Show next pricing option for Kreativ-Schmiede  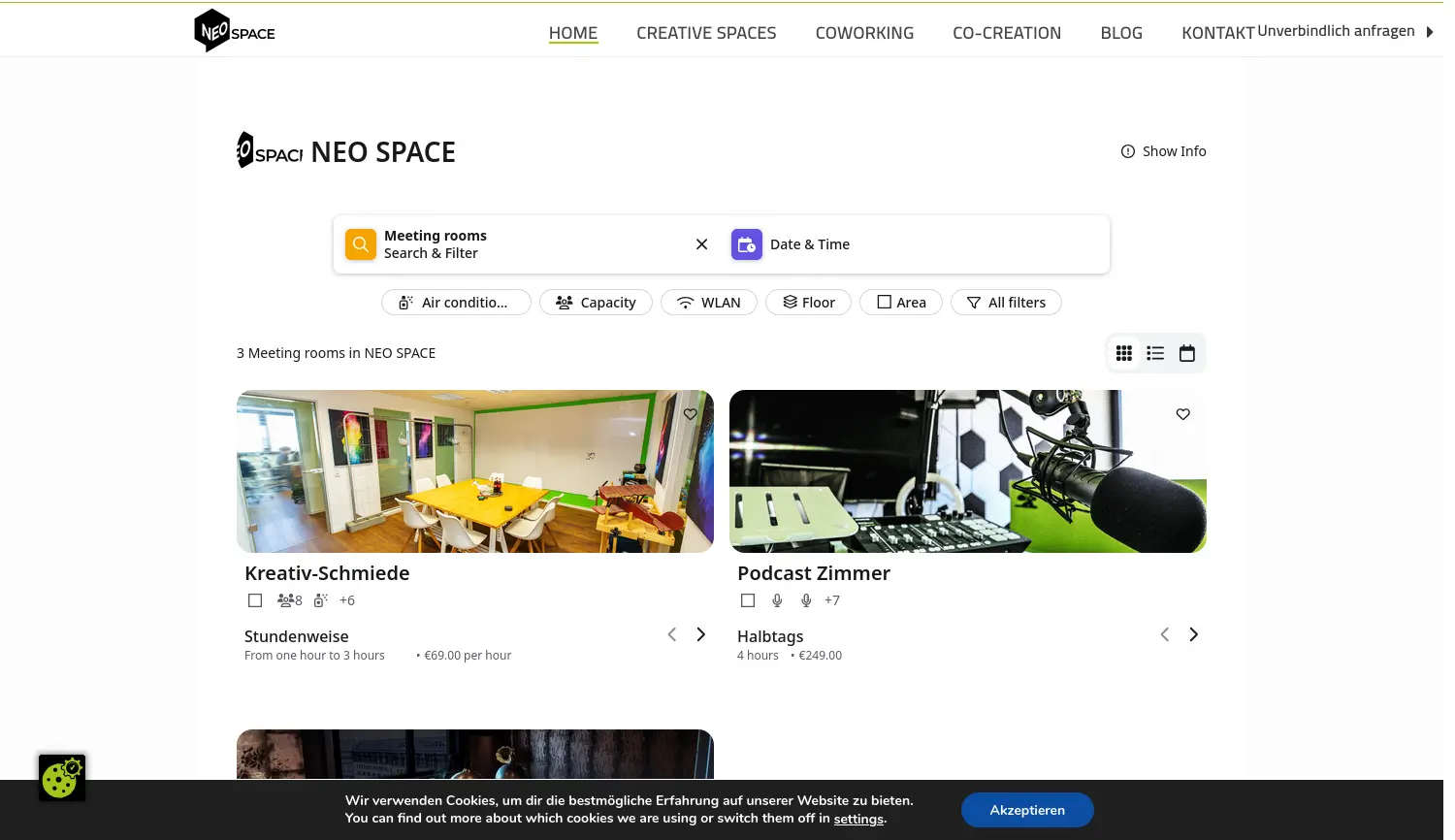pos(700,634)
